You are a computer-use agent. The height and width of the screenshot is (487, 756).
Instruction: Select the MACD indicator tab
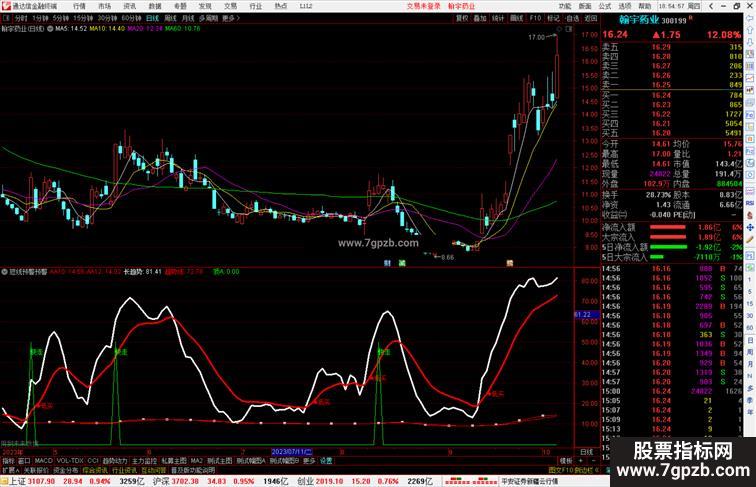click(43, 461)
